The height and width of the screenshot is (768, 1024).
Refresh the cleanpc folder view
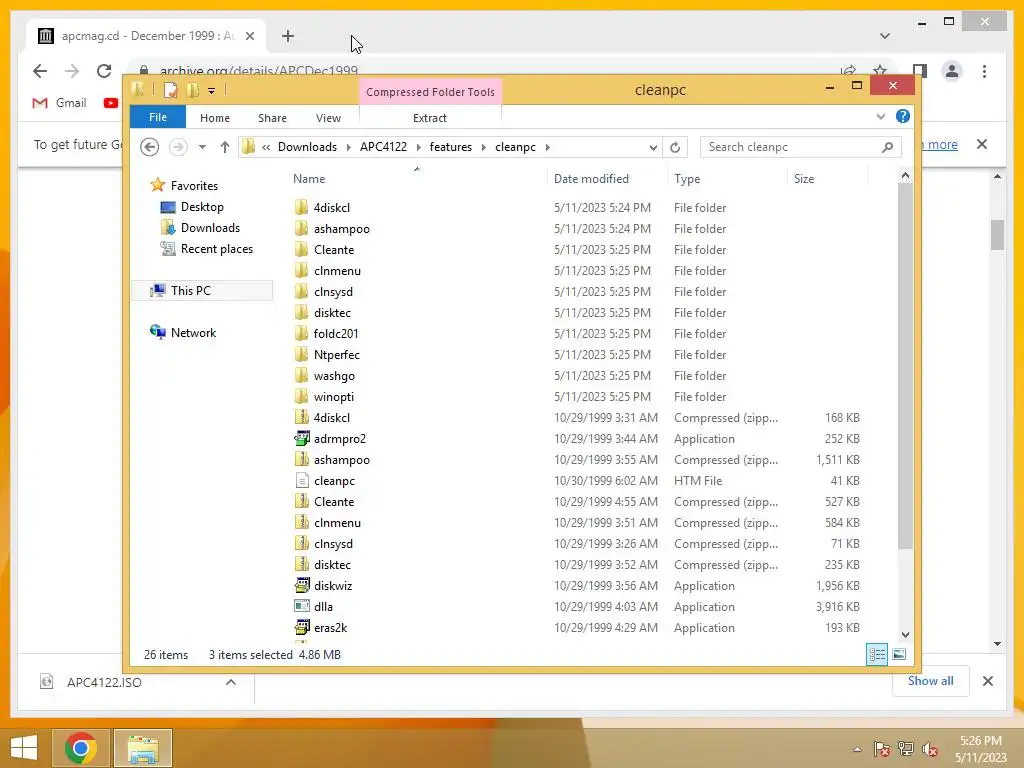tap(675, 147)
